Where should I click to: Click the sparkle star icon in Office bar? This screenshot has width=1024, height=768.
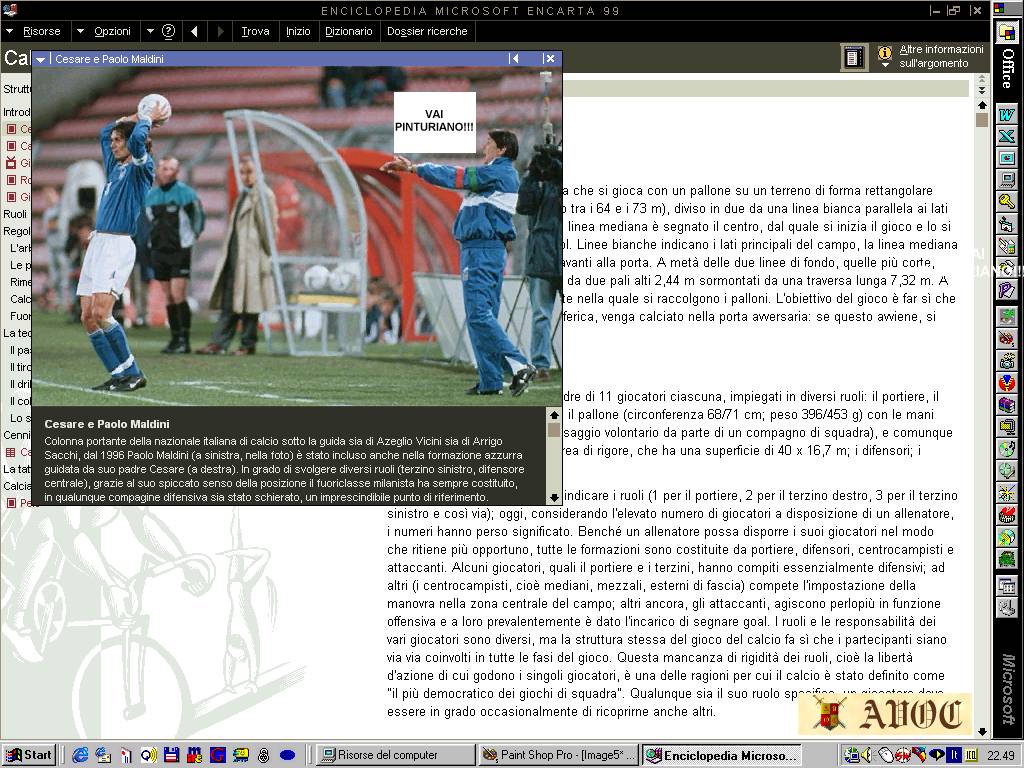(1006, 493)
